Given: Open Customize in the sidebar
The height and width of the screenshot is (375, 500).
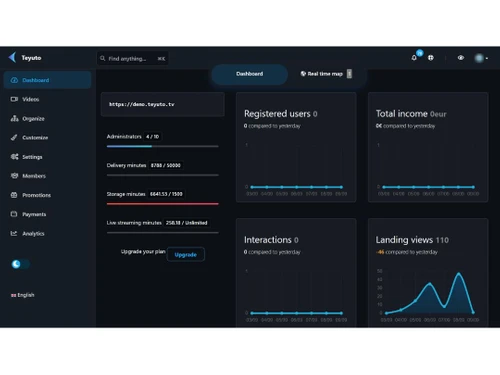Looking at the screenshot, I should tap(47, 137).
